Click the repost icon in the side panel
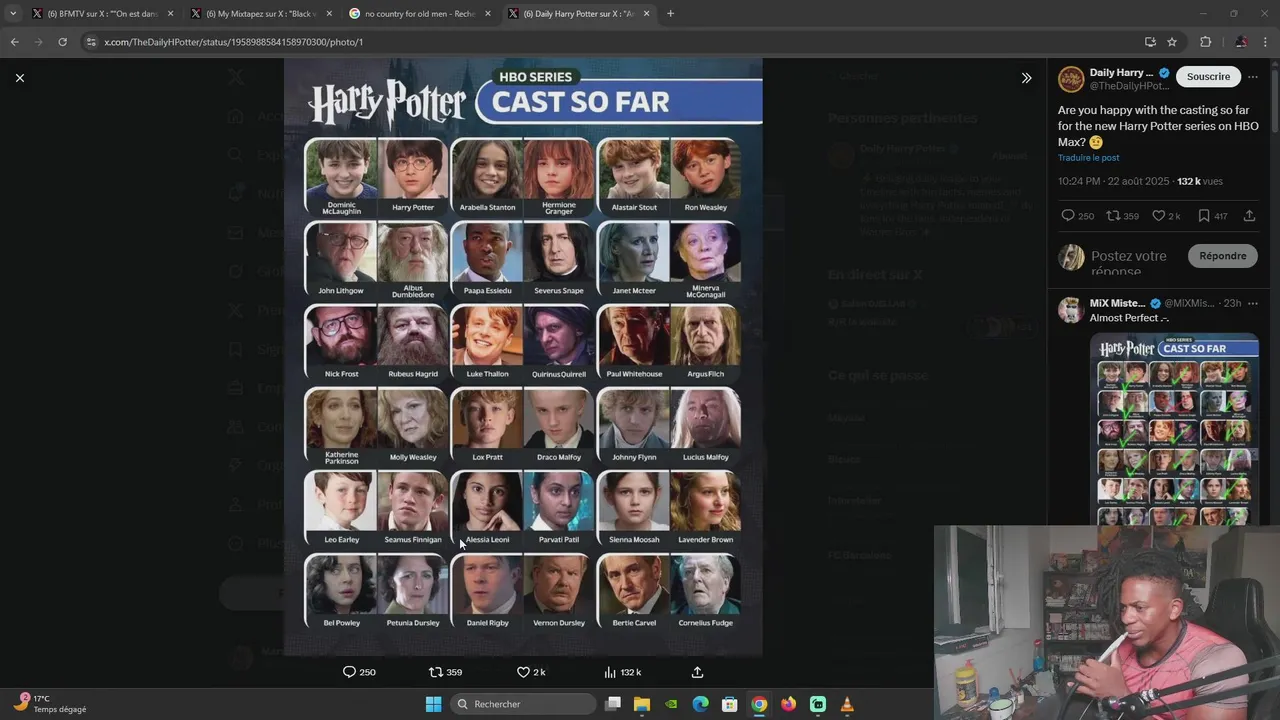 tap(1113, 216)
